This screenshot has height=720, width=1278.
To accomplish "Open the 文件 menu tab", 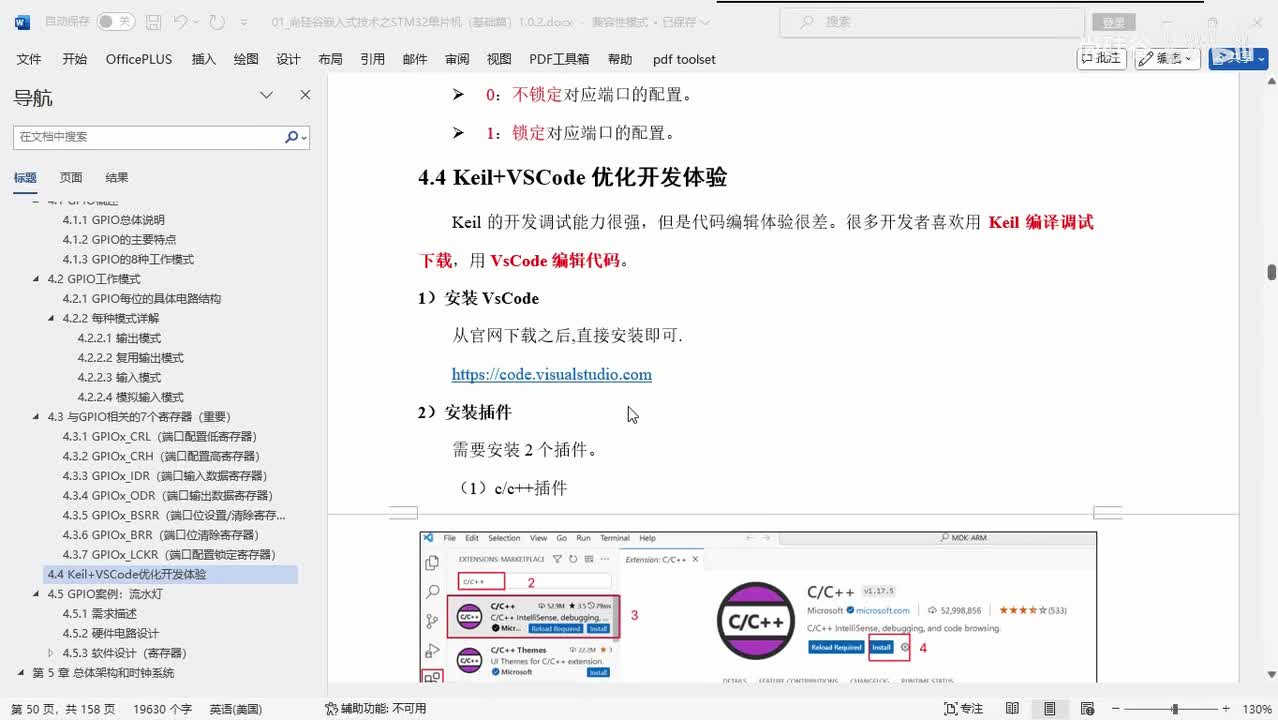I will pyautogui.click(x=30, y=59).
